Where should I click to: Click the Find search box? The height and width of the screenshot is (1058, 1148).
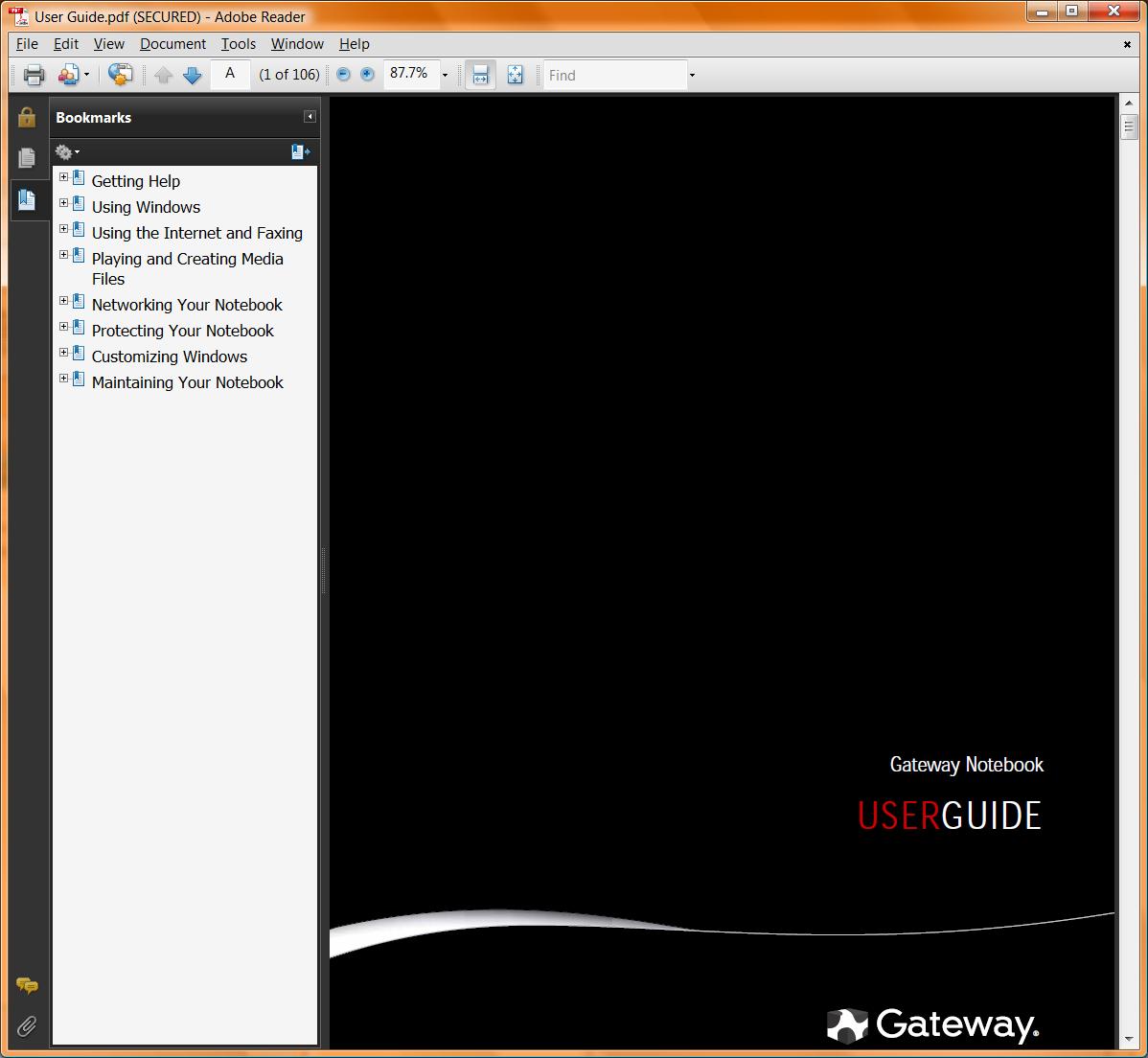(615, 75)
